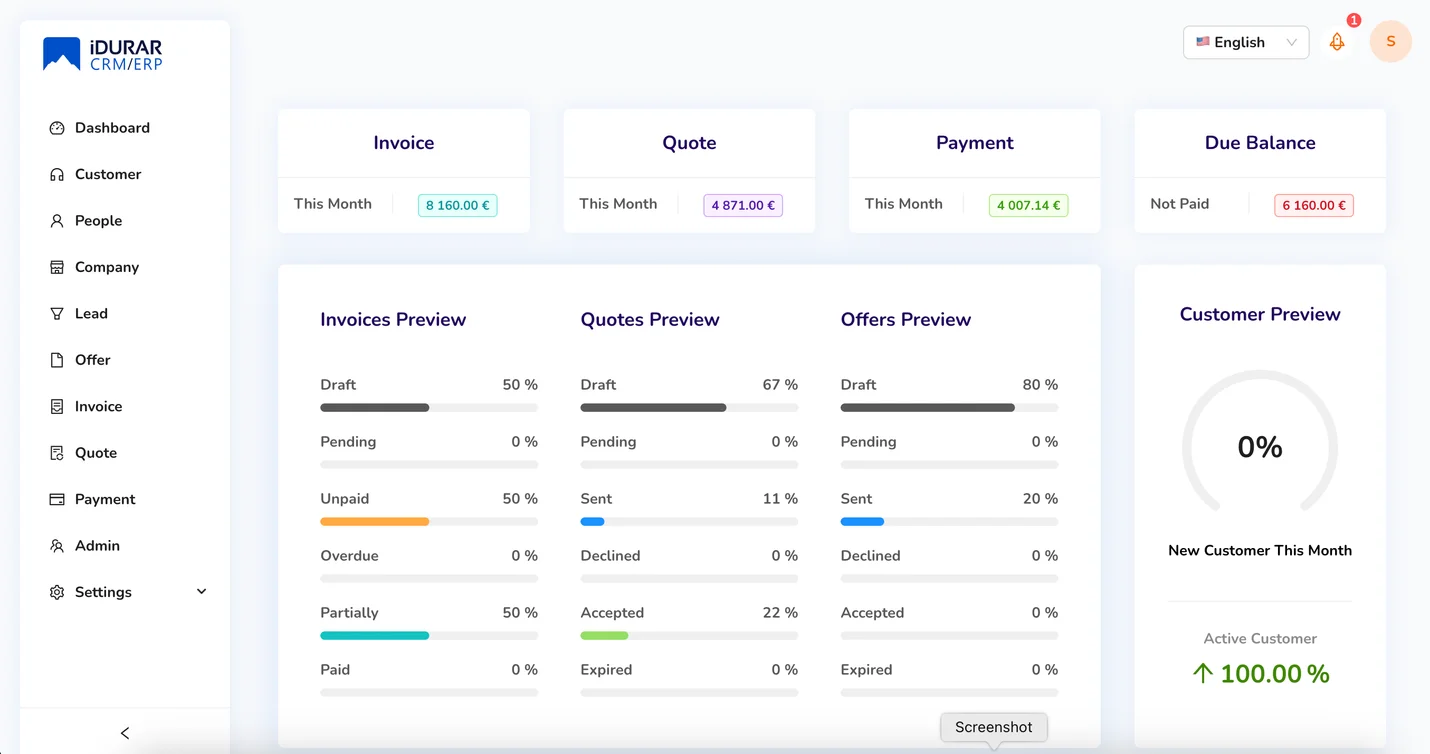
Task: Click the 8 160.00 € invoice tag
Action: pos(458,205)
